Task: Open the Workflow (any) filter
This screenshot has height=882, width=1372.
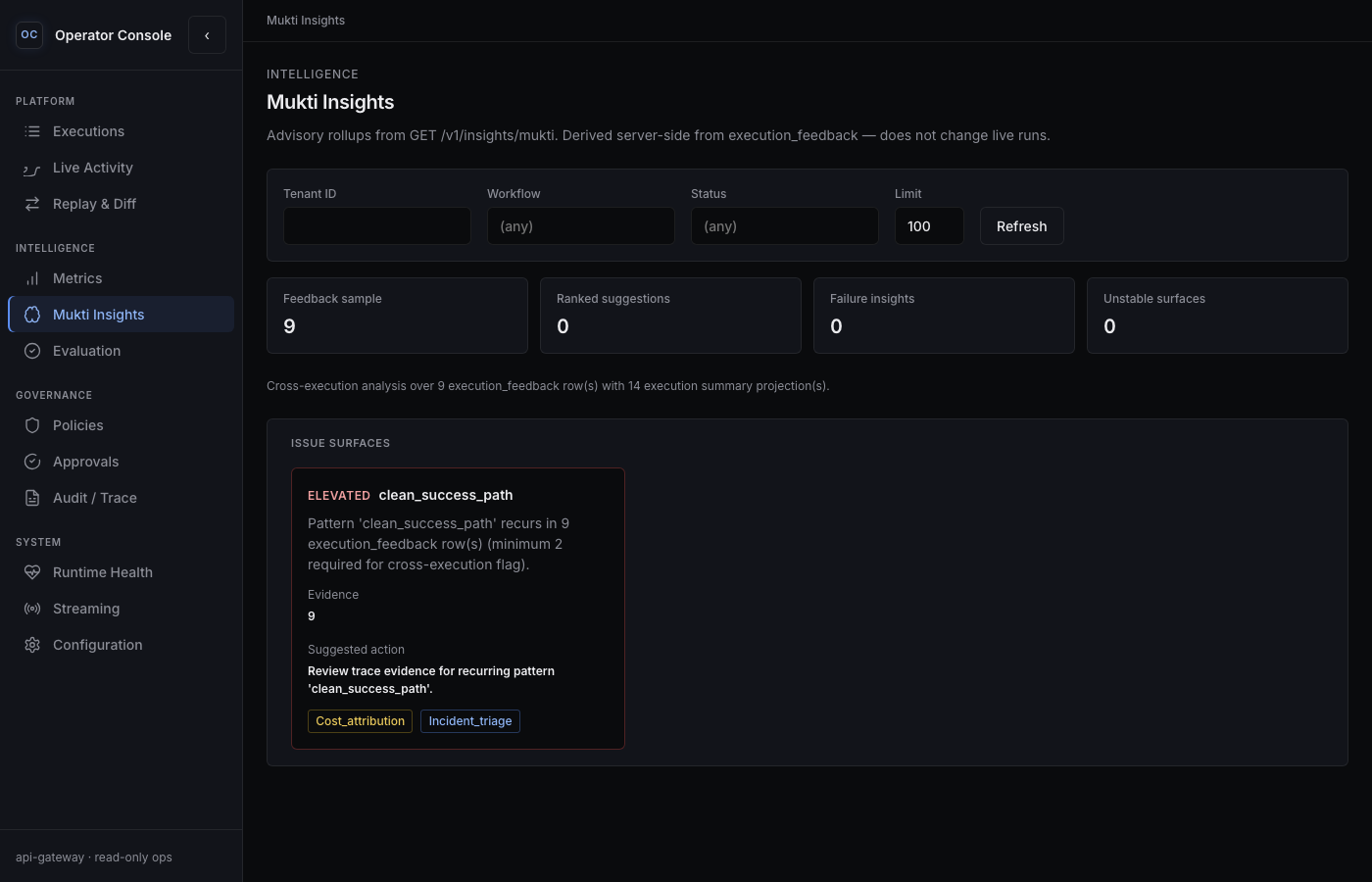Action: pyautogui.click(x=581, y=226)
